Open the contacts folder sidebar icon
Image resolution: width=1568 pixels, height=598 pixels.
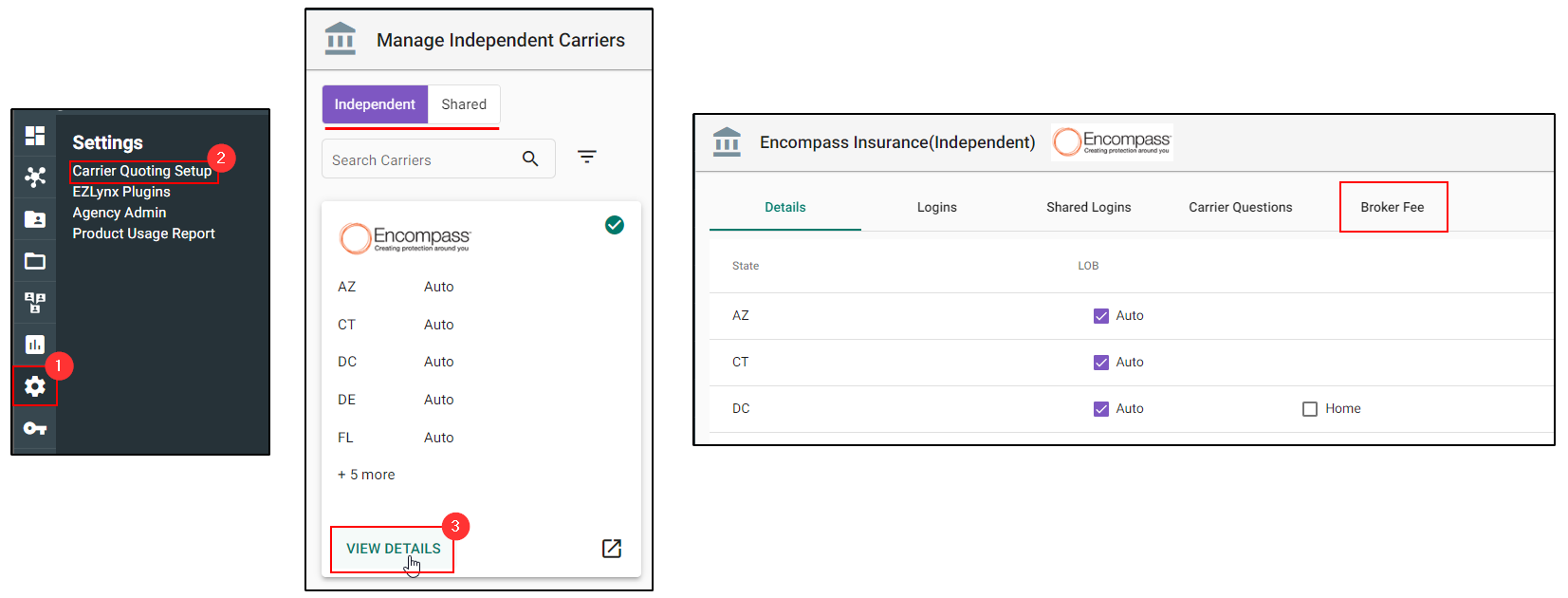point(35,219)
